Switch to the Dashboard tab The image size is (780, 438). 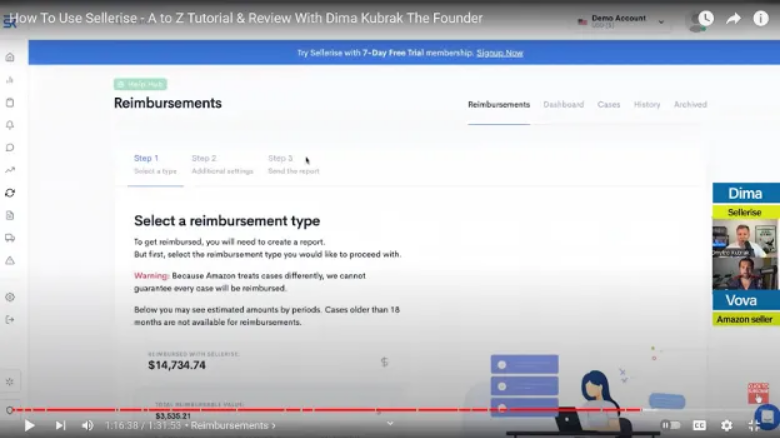[x=564, y=105]
